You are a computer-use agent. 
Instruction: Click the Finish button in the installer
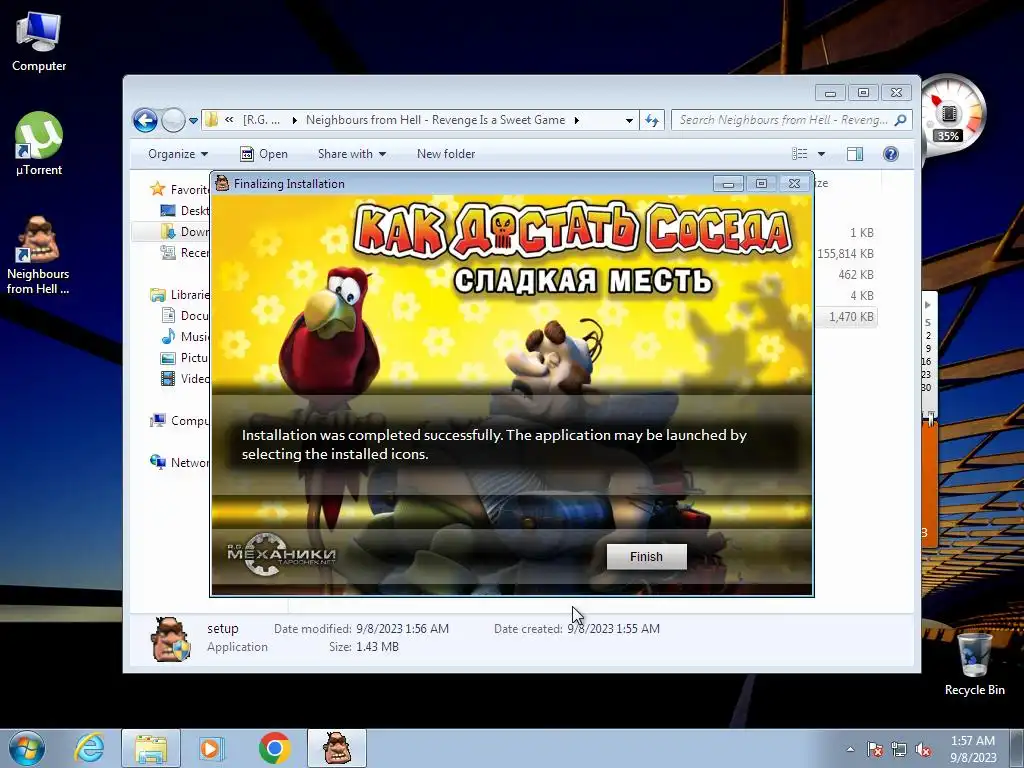coord(646,556)
